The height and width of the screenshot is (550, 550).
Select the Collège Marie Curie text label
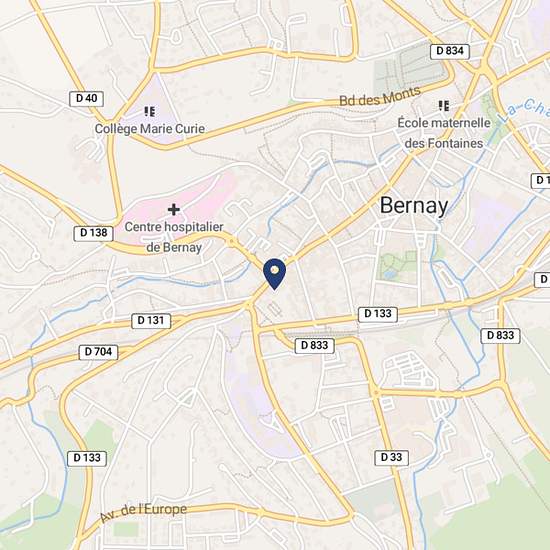pos(150,129)
